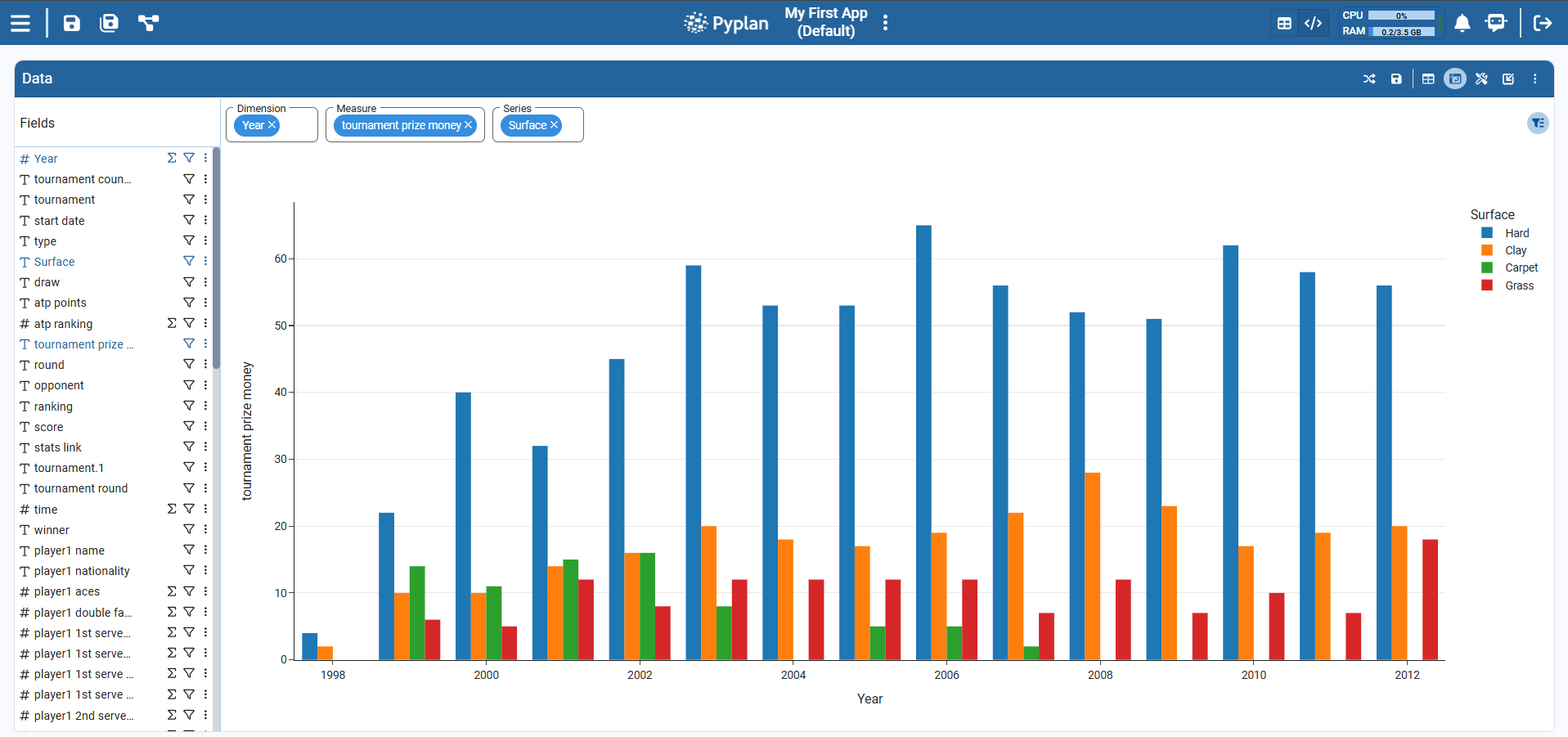The width and height of the screenshot is (1568, 737).
Task: Switch to code view in top bar
Action: [x=1313, y=23]
